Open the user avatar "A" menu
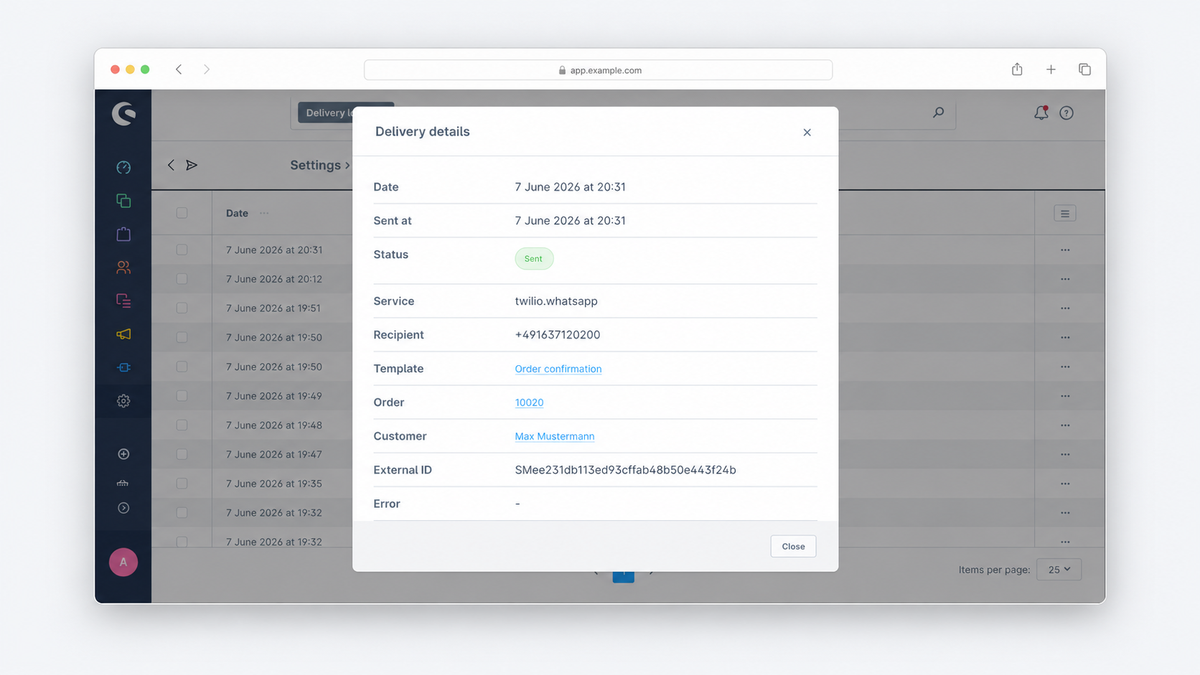1200x675 pixels. pyautogui.click(x=123, y=562)
